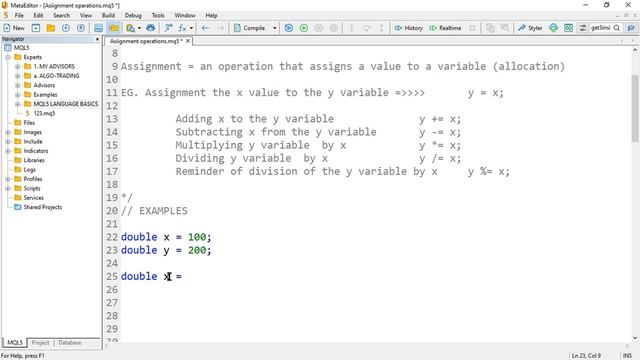
Task: Click the forward navigation arrow
Action: [x=220, y=28]
